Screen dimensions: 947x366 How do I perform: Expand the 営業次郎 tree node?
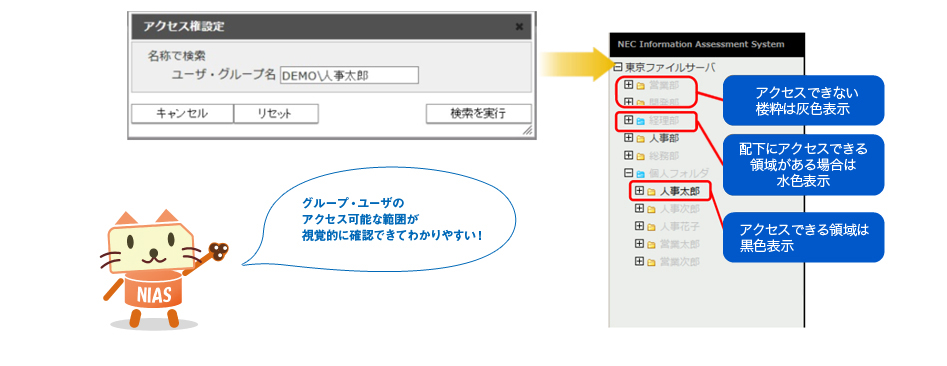[x=639, y=261]
